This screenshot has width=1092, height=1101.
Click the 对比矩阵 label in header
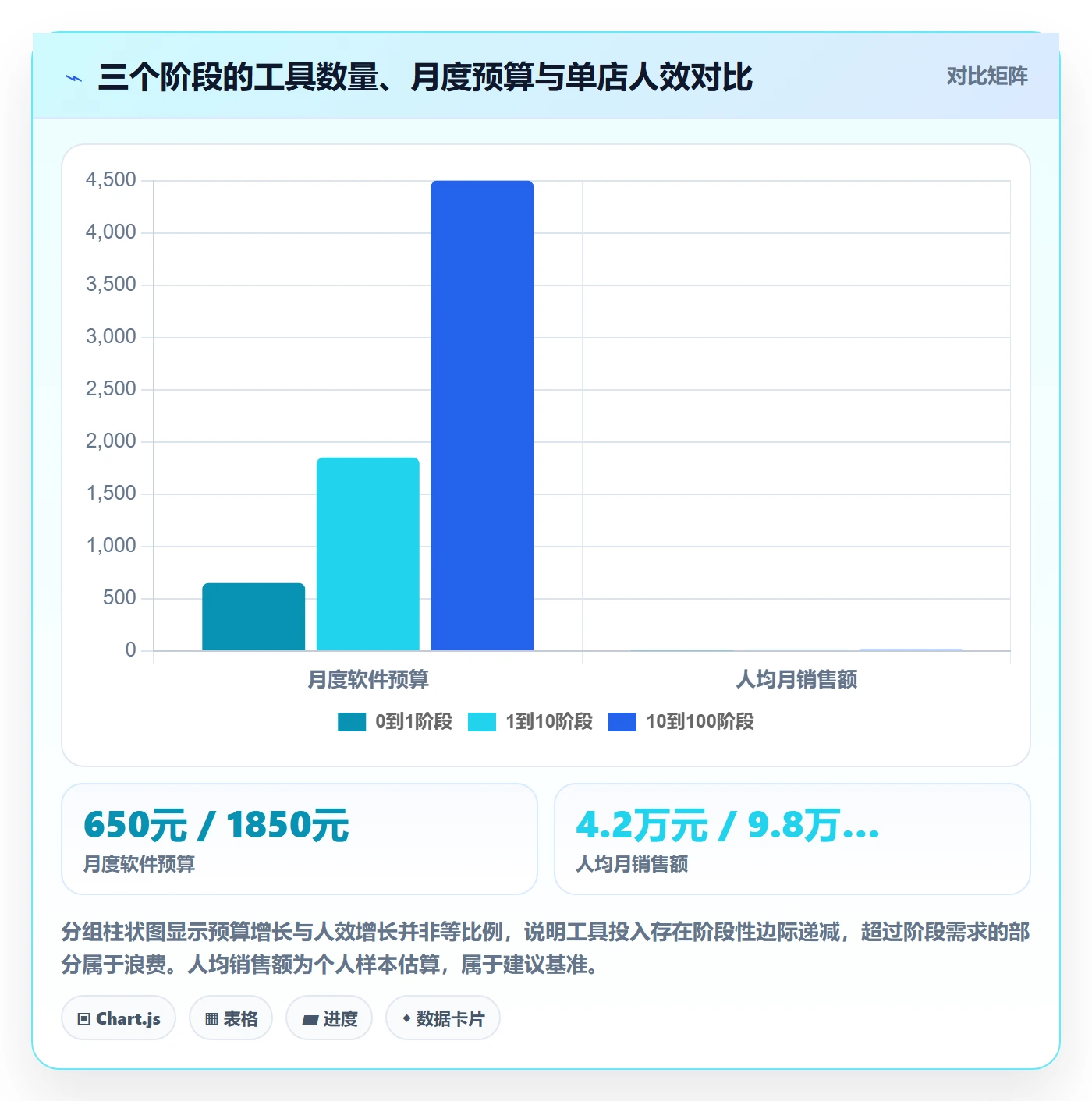pyautogui.click(x=987, y=76)
